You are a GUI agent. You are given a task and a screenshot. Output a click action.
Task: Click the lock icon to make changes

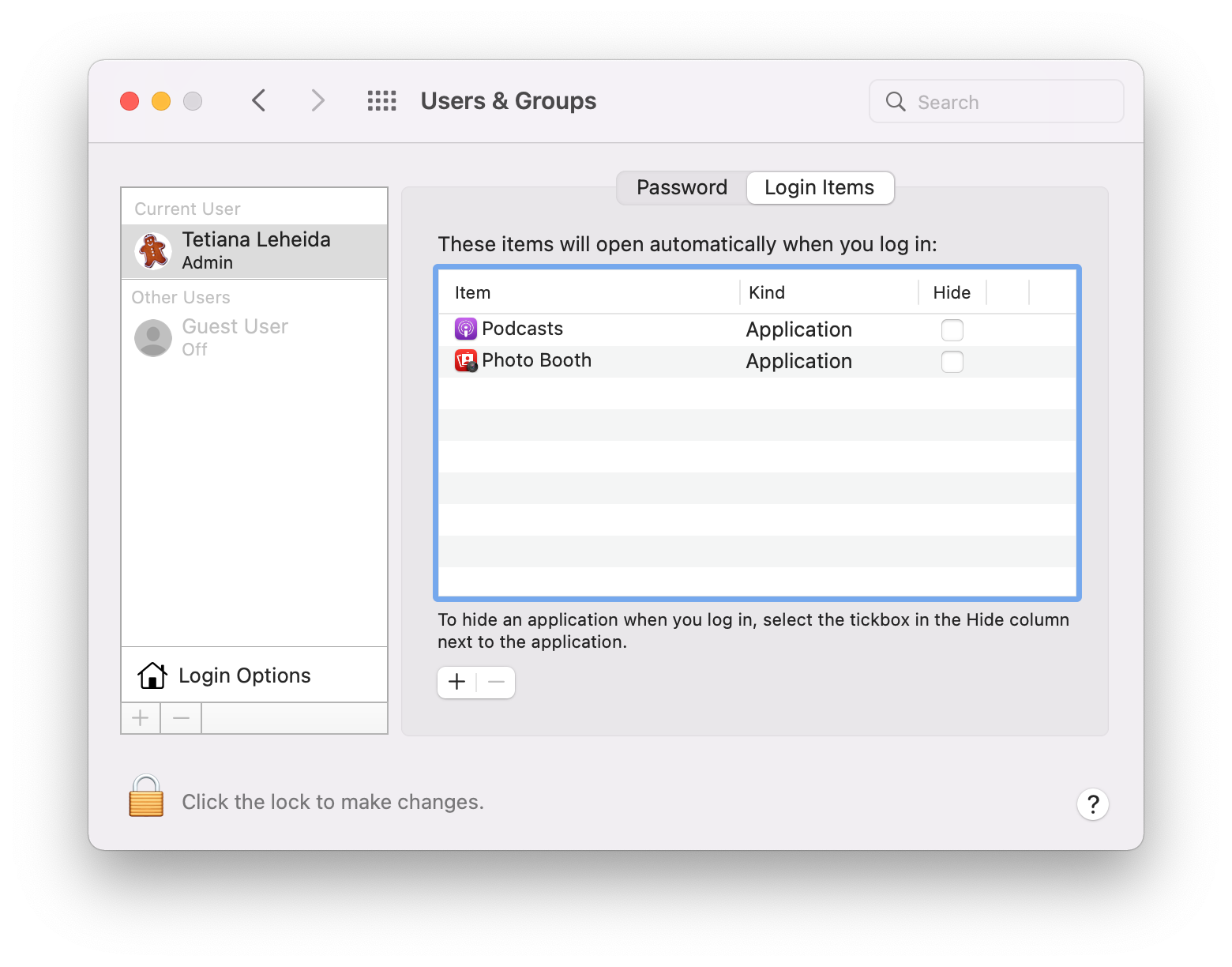(x=145, y=800)
